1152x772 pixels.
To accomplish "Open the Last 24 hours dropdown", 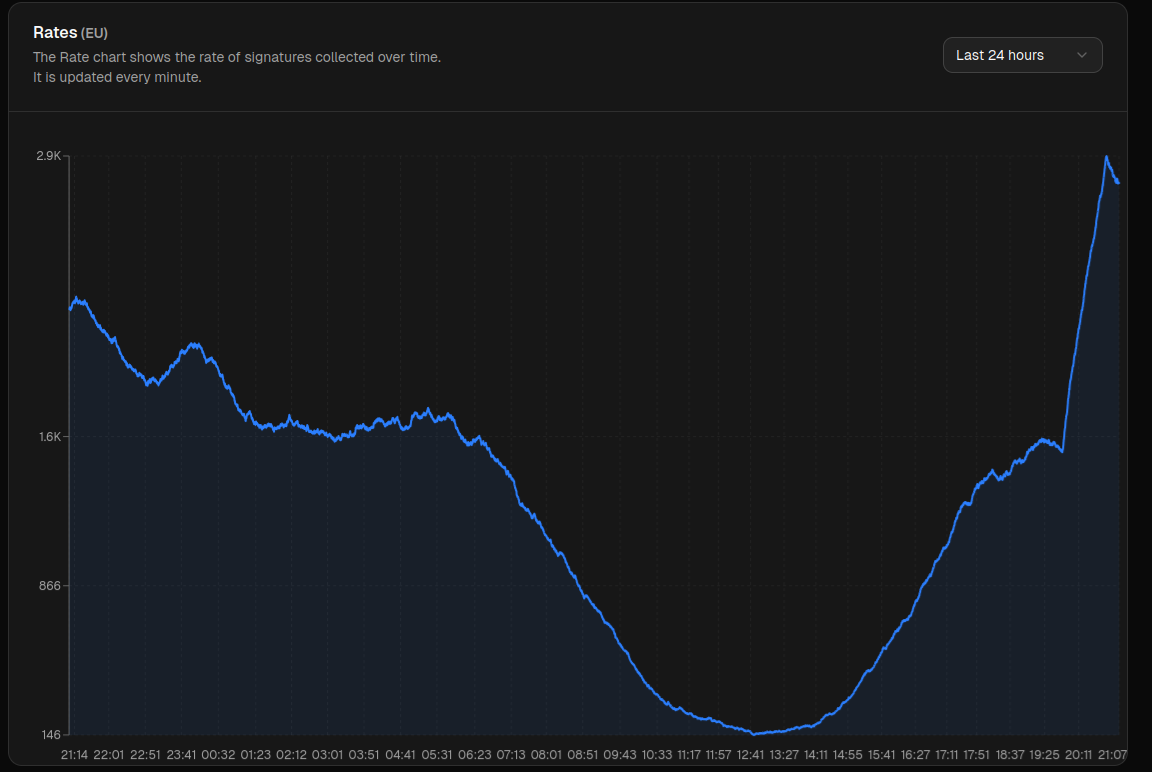I will 1022,55.
